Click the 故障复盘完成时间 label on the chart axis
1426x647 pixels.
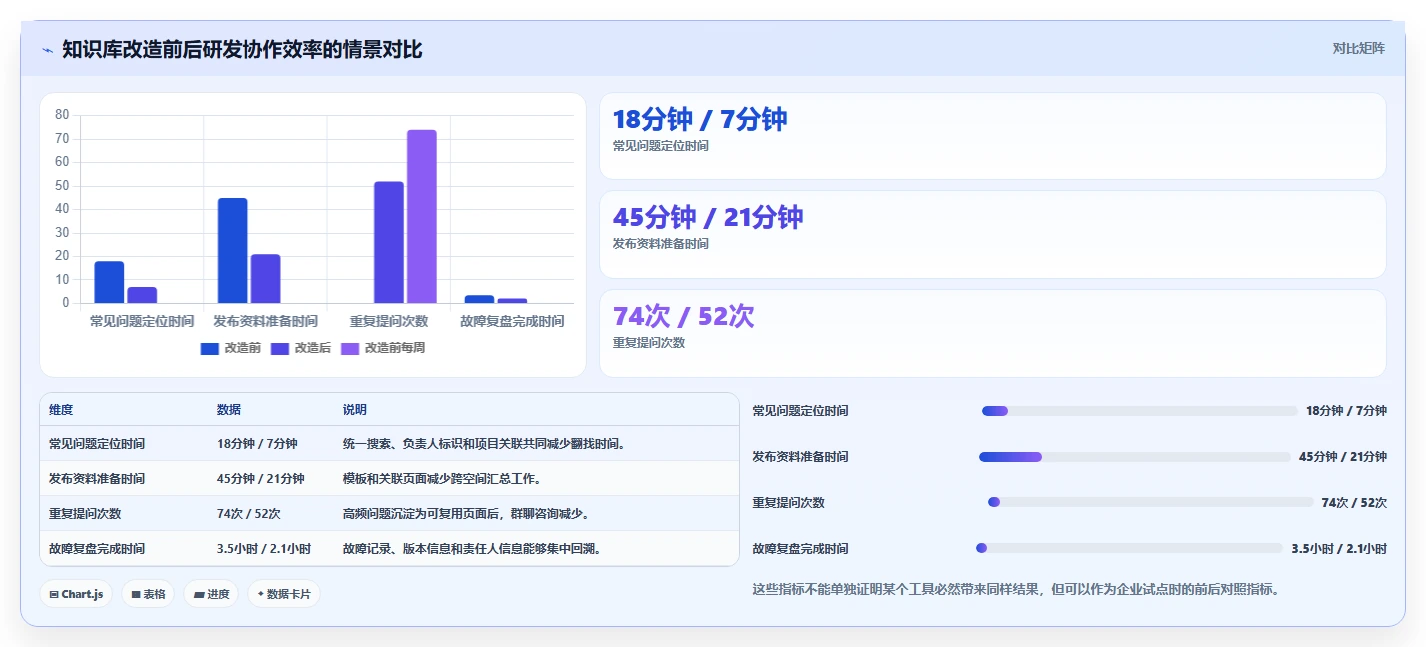click(x=512, y=322)
